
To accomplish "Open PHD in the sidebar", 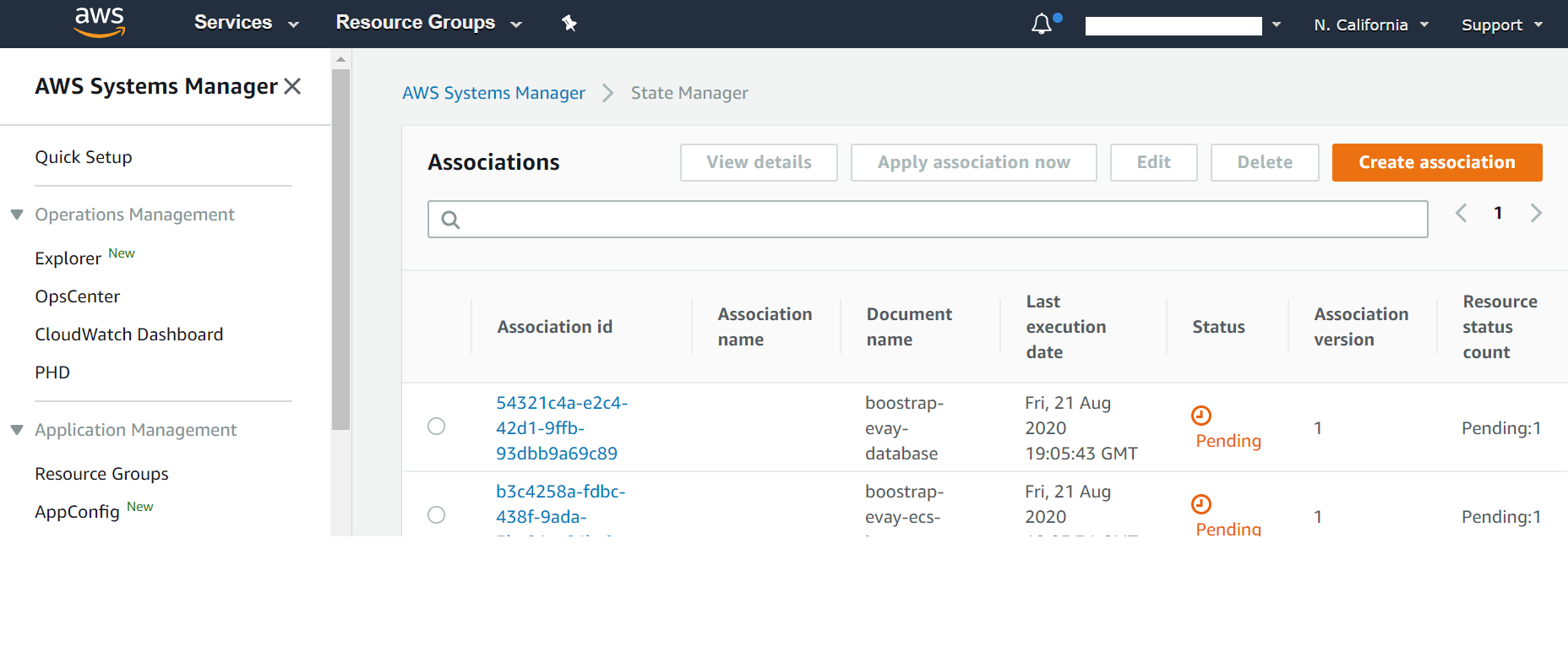I will coord(52,373).
